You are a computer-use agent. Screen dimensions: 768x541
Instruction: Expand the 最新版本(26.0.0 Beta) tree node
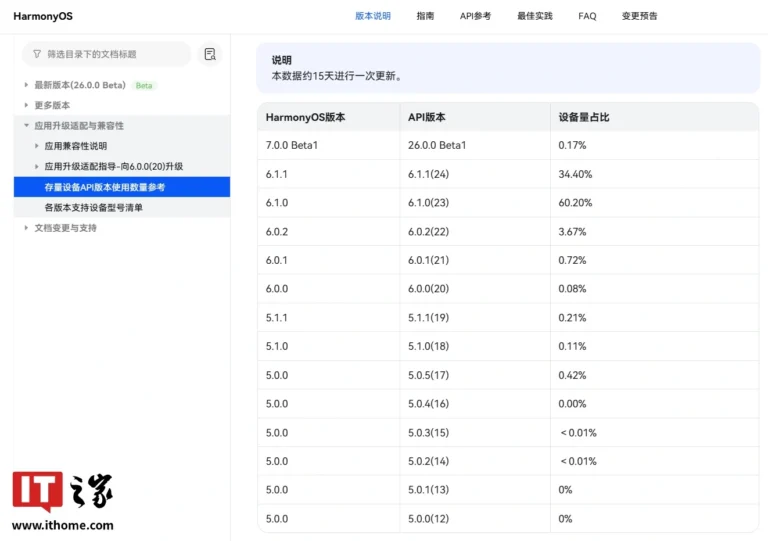click(x=26, y=85)
